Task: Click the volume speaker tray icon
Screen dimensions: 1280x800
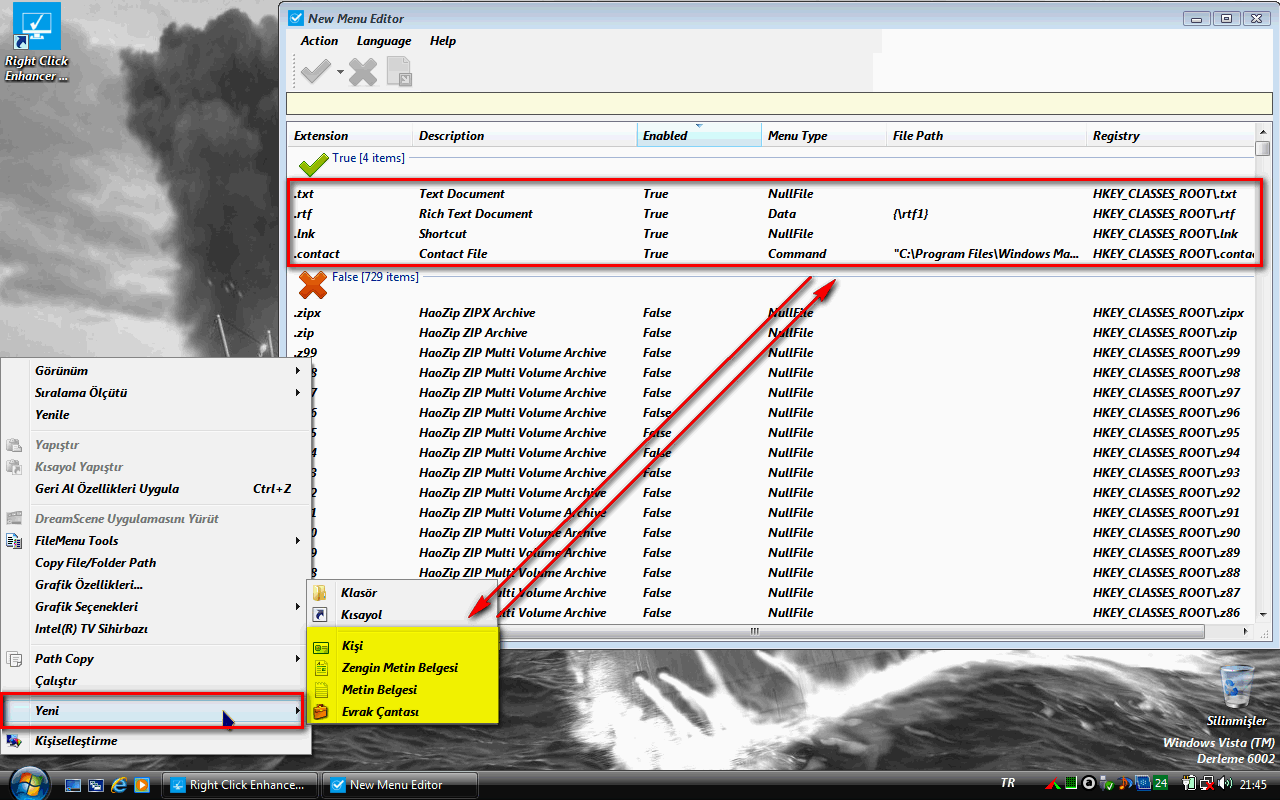Action: click(1225, 784)
